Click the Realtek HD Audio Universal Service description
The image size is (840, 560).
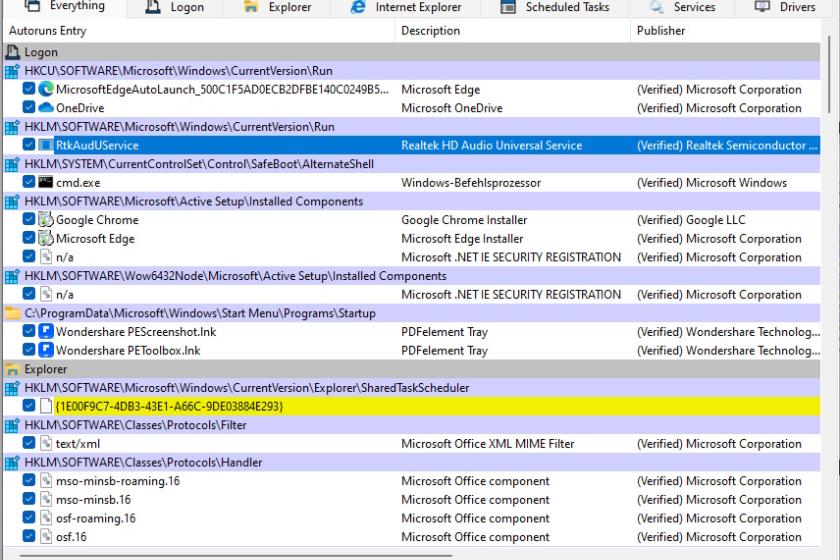491,145
